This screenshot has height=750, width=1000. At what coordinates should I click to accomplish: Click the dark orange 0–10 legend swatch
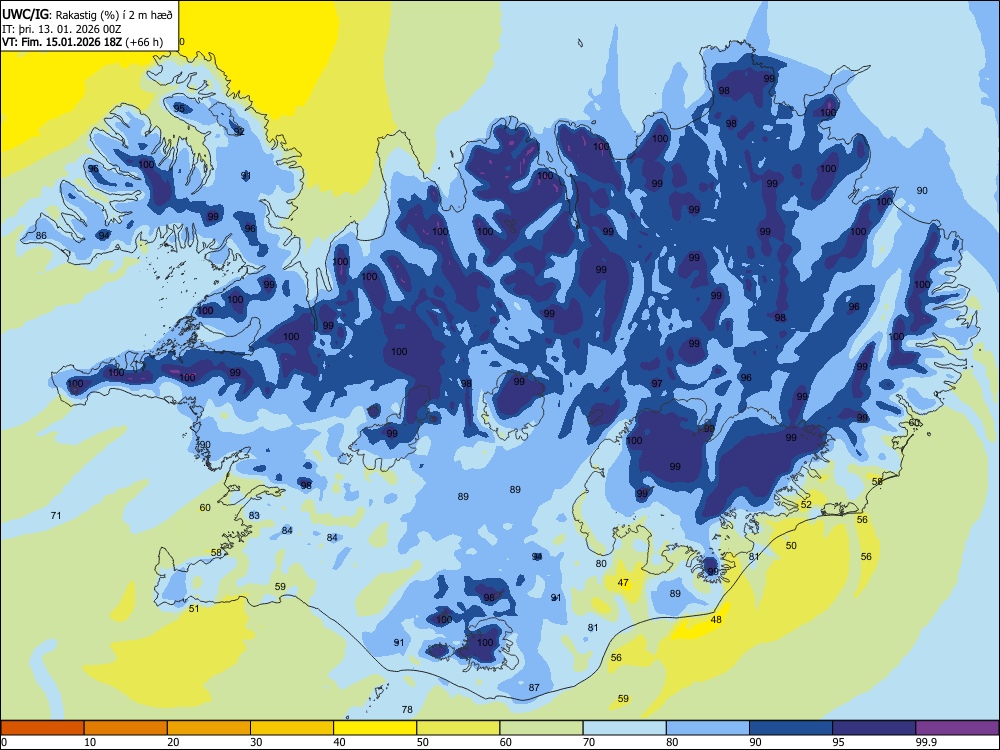43,728
